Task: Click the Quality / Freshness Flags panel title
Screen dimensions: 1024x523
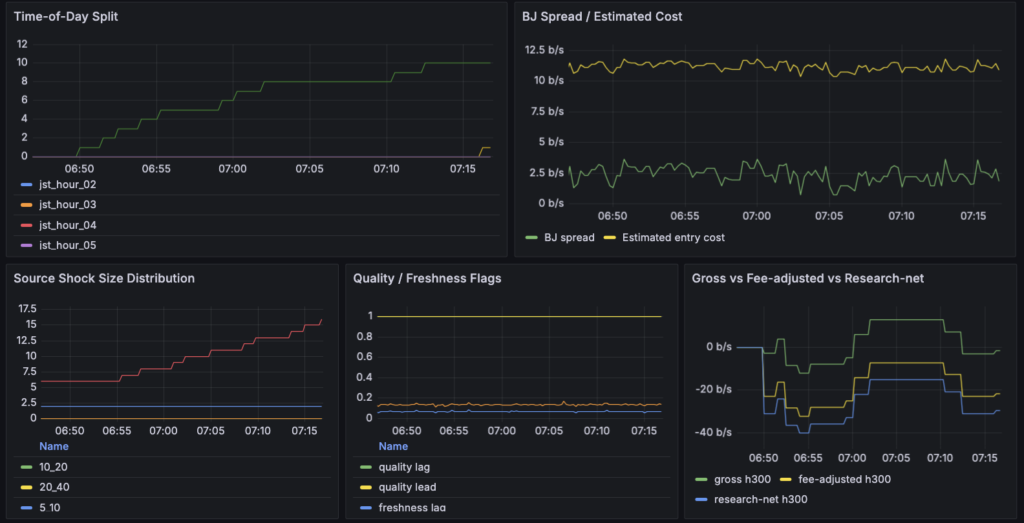Action: coord(422,278)
